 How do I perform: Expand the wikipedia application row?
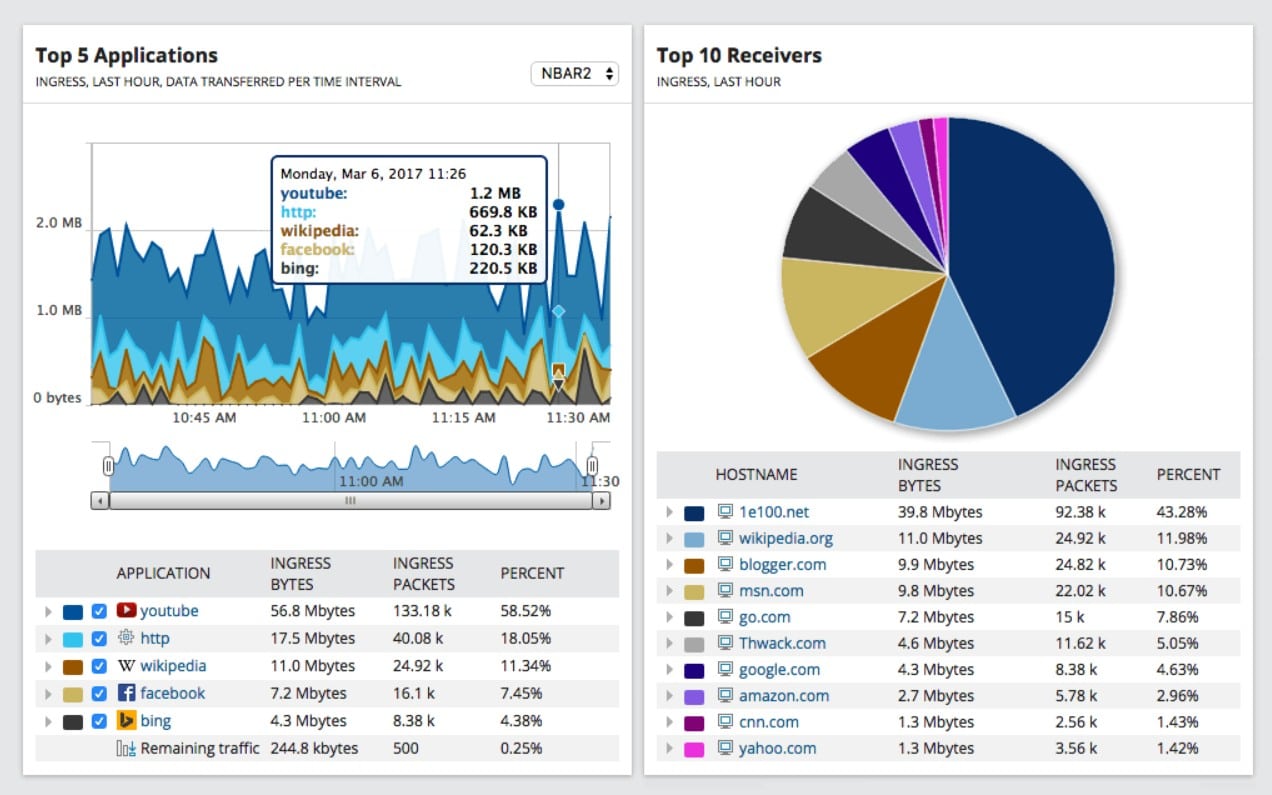47,666
